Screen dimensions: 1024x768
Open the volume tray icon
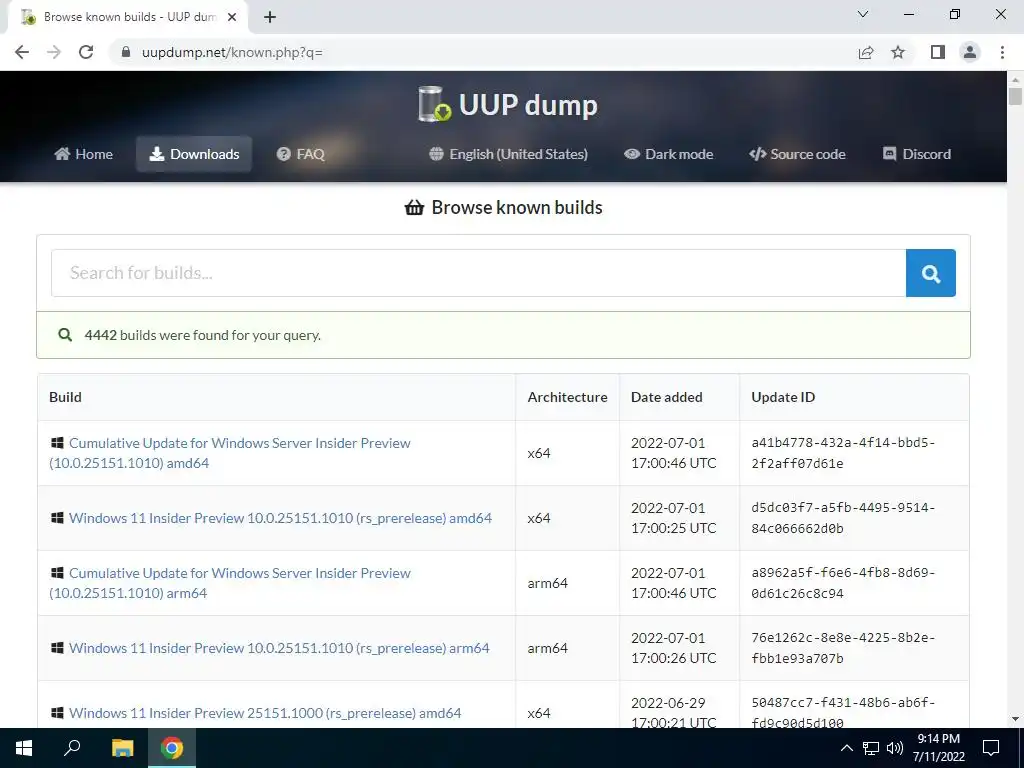[x=895, y=748]
